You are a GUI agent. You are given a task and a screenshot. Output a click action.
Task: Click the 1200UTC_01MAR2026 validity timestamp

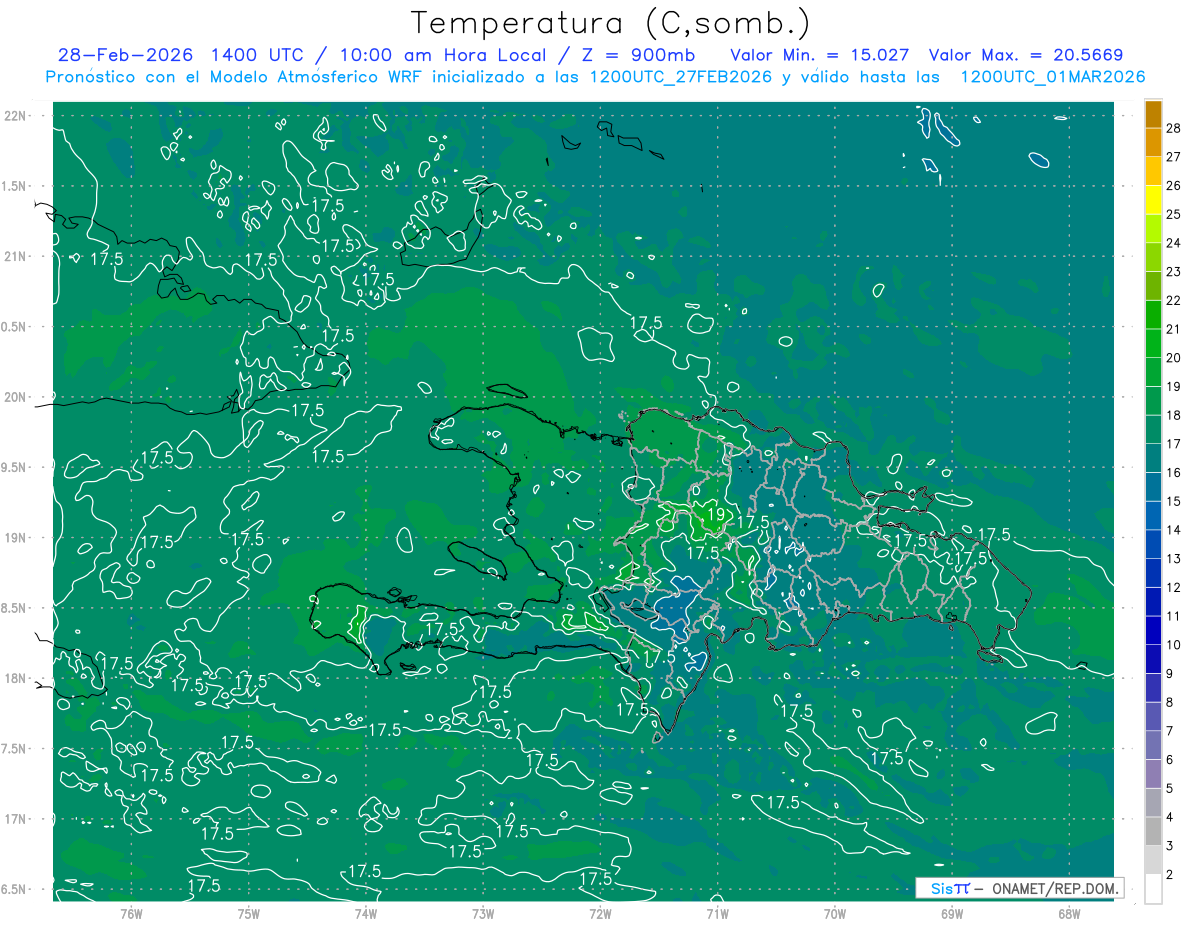pyautogui.click(x=1052, y=77)
